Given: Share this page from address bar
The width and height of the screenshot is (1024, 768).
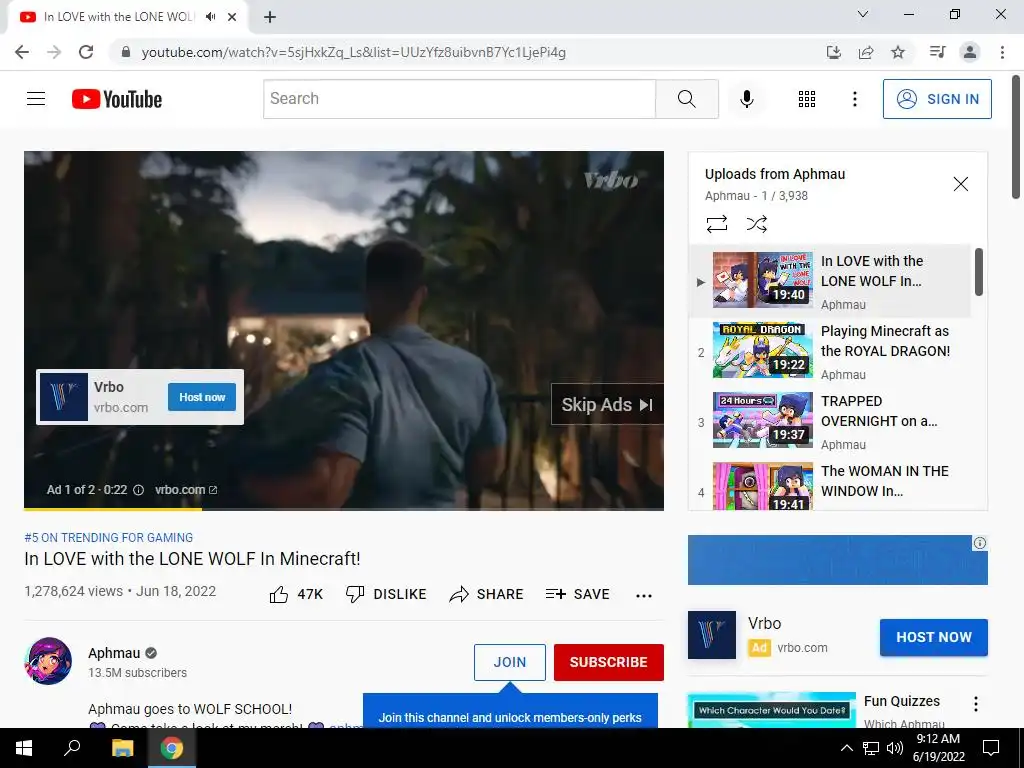Looking at the screenshot, I should pos(866,52).
